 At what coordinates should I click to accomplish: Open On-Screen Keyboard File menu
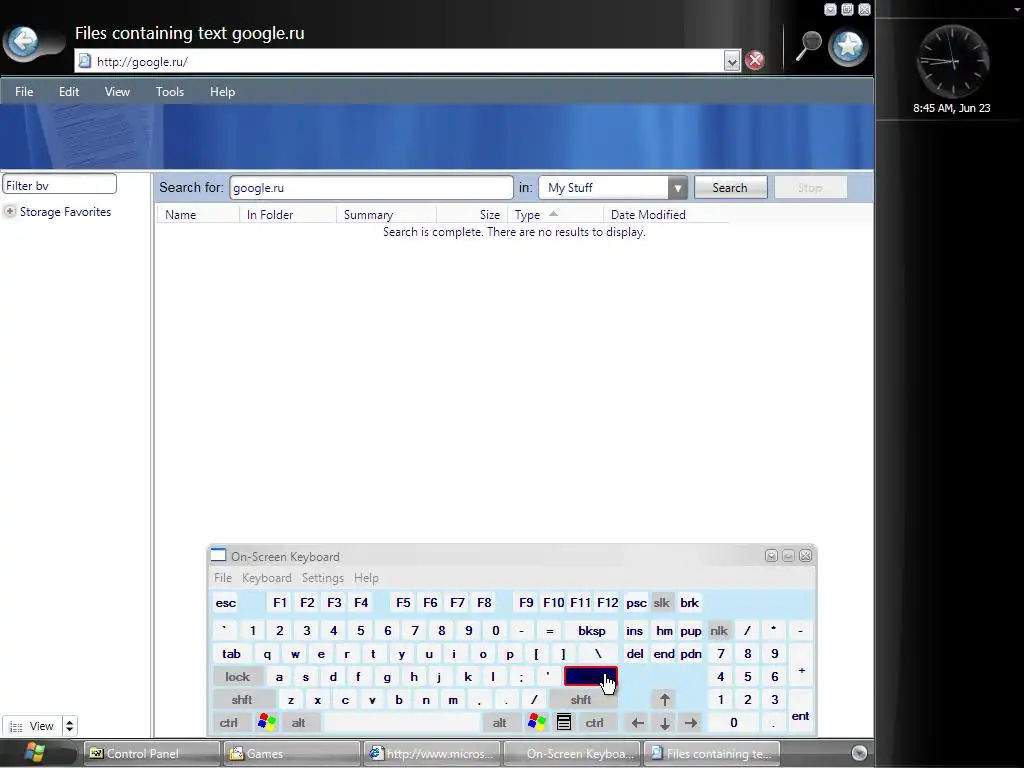pos(223,578)
